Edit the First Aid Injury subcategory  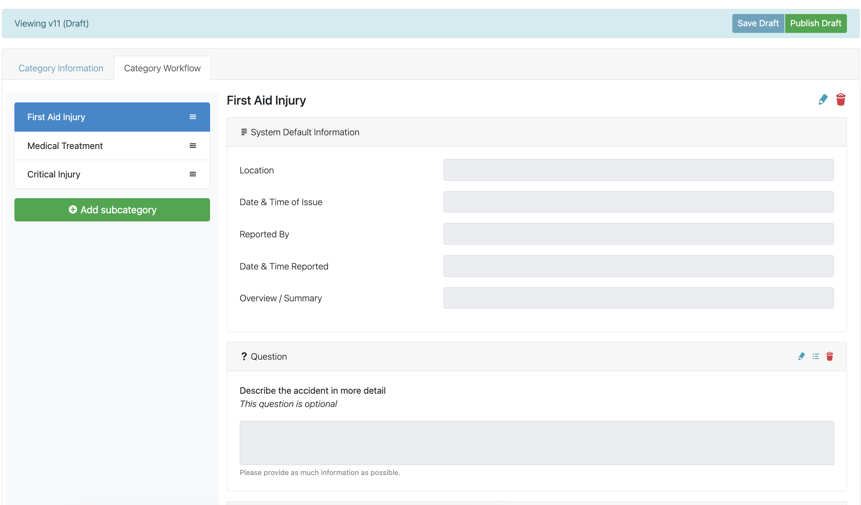tap(823, 100)
